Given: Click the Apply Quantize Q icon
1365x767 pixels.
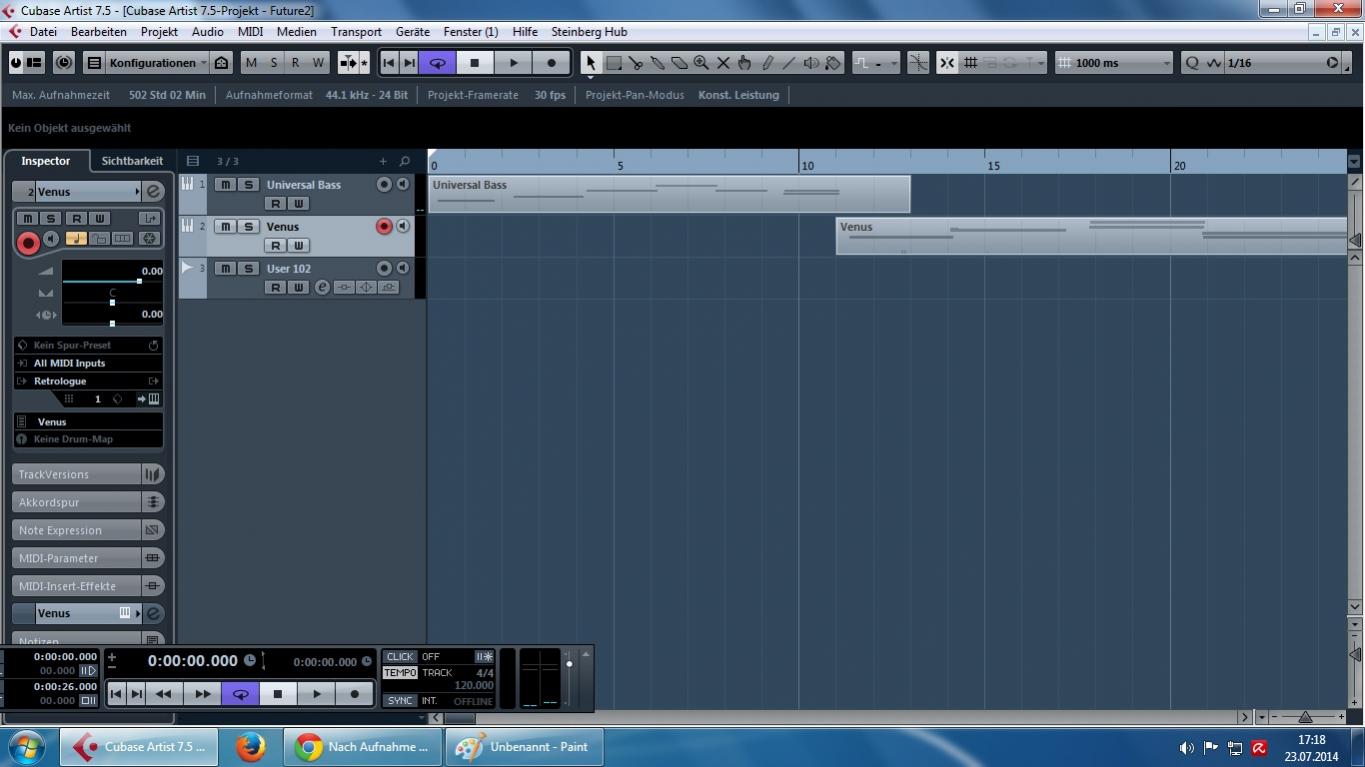Looking at the screenshot, I should click(1192, 63).
